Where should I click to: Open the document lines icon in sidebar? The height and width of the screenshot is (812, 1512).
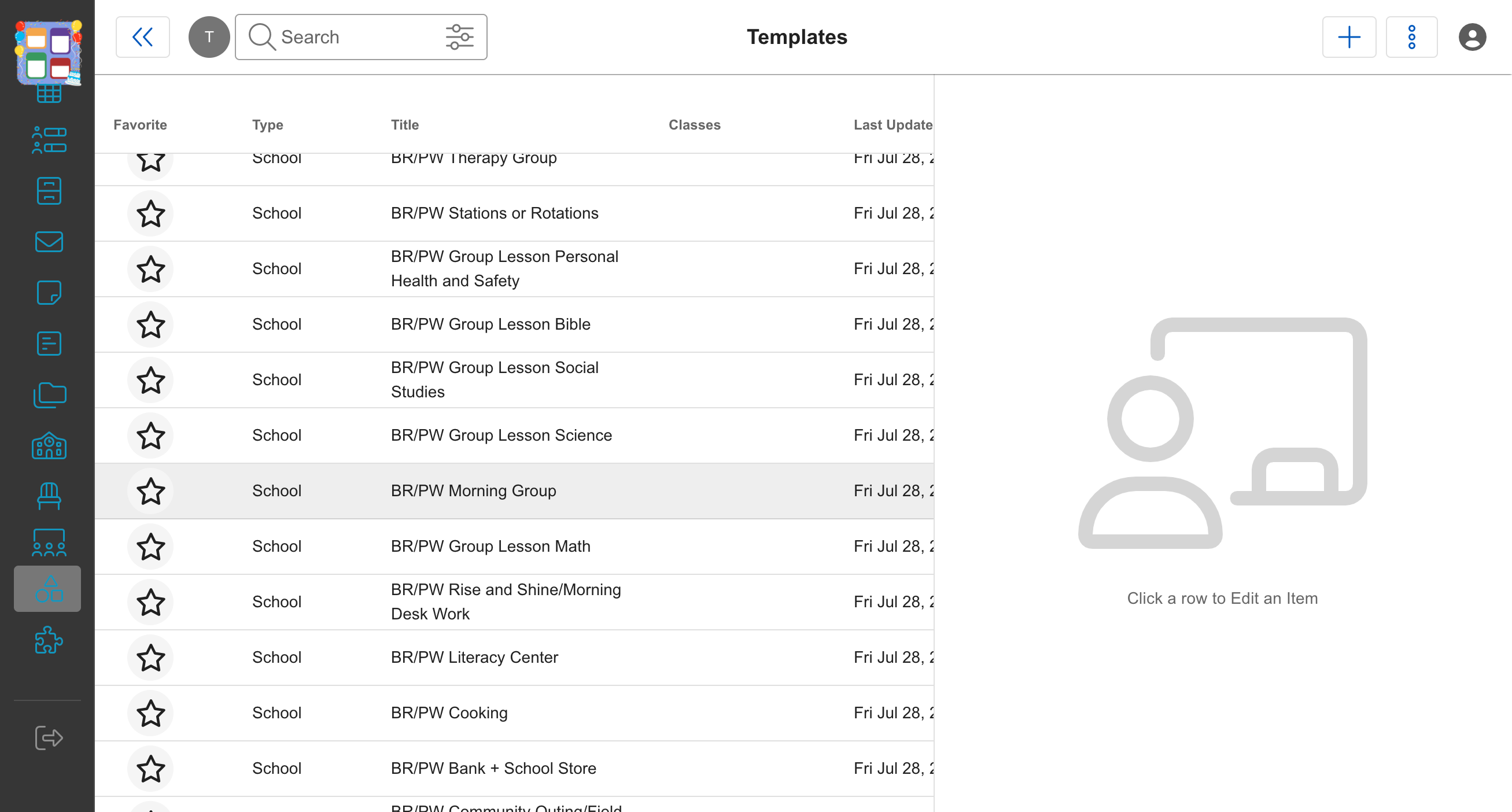[49, 344]
